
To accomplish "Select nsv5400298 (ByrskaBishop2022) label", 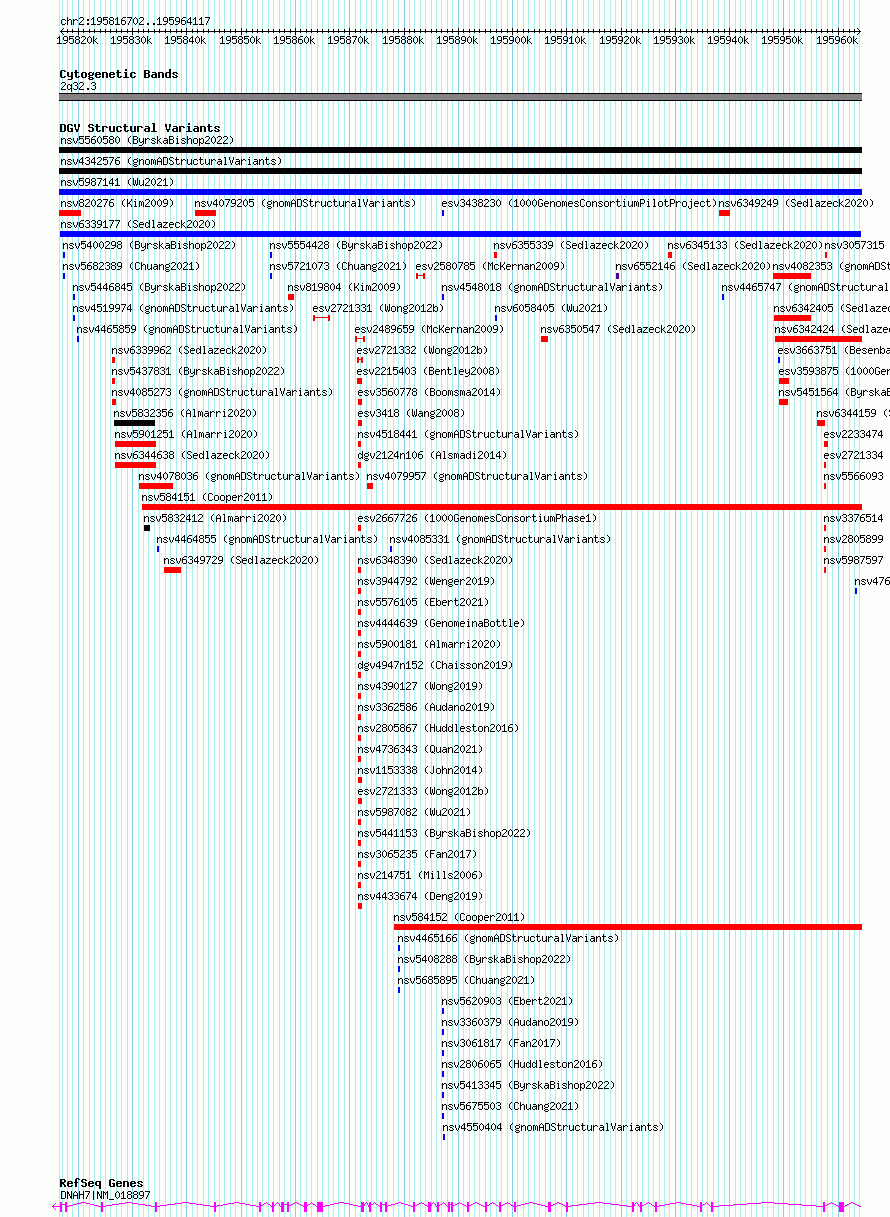I will point(150,245).
